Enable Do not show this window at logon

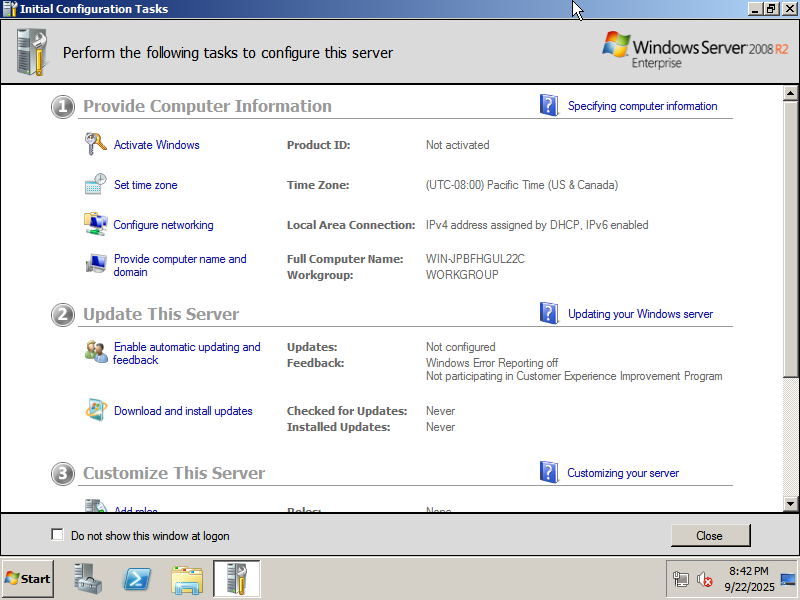click(x=57, y=535)
